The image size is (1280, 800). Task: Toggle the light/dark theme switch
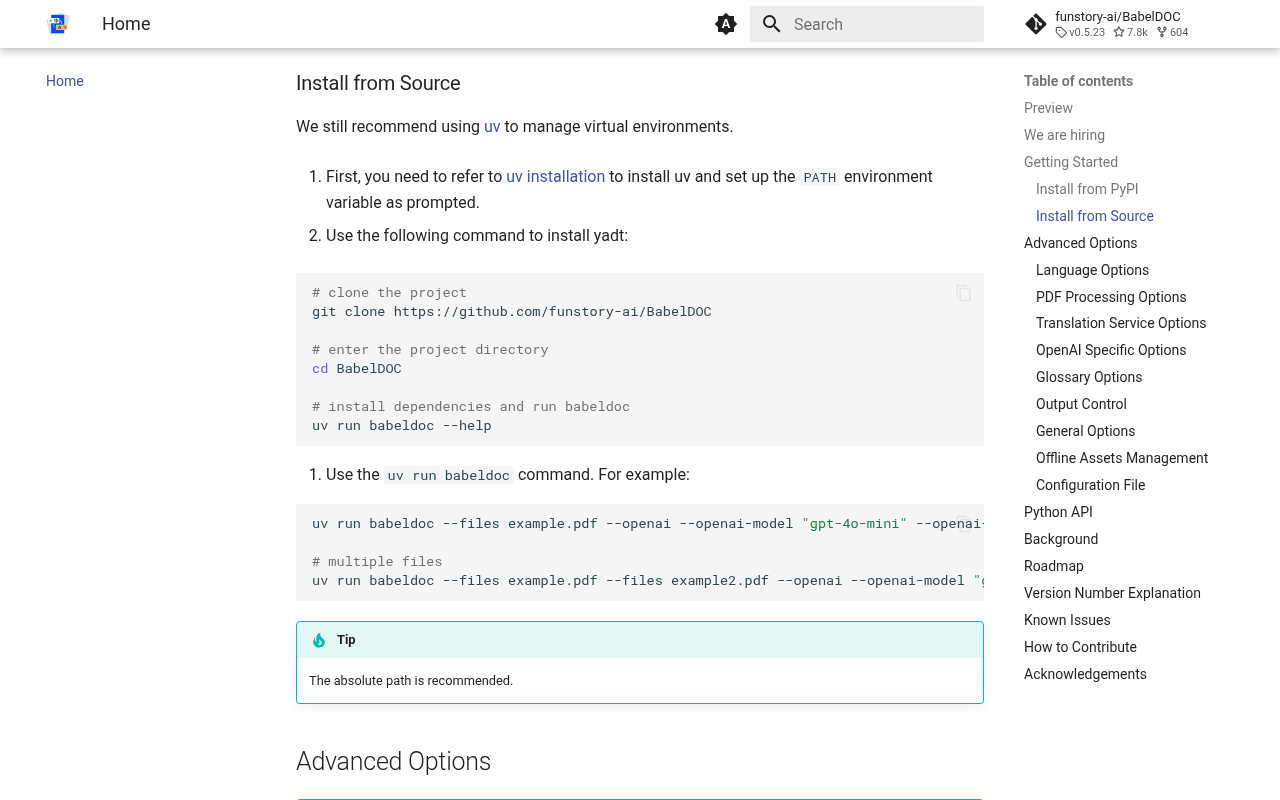(x=726, y=24)
